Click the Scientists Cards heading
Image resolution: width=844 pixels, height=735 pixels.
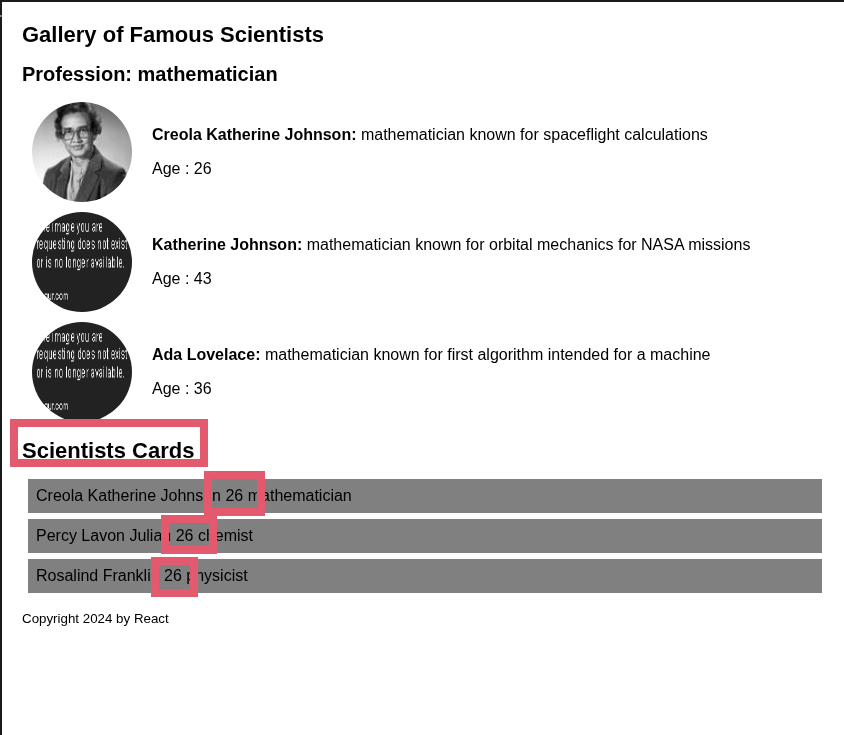click(x=108, y=451)
